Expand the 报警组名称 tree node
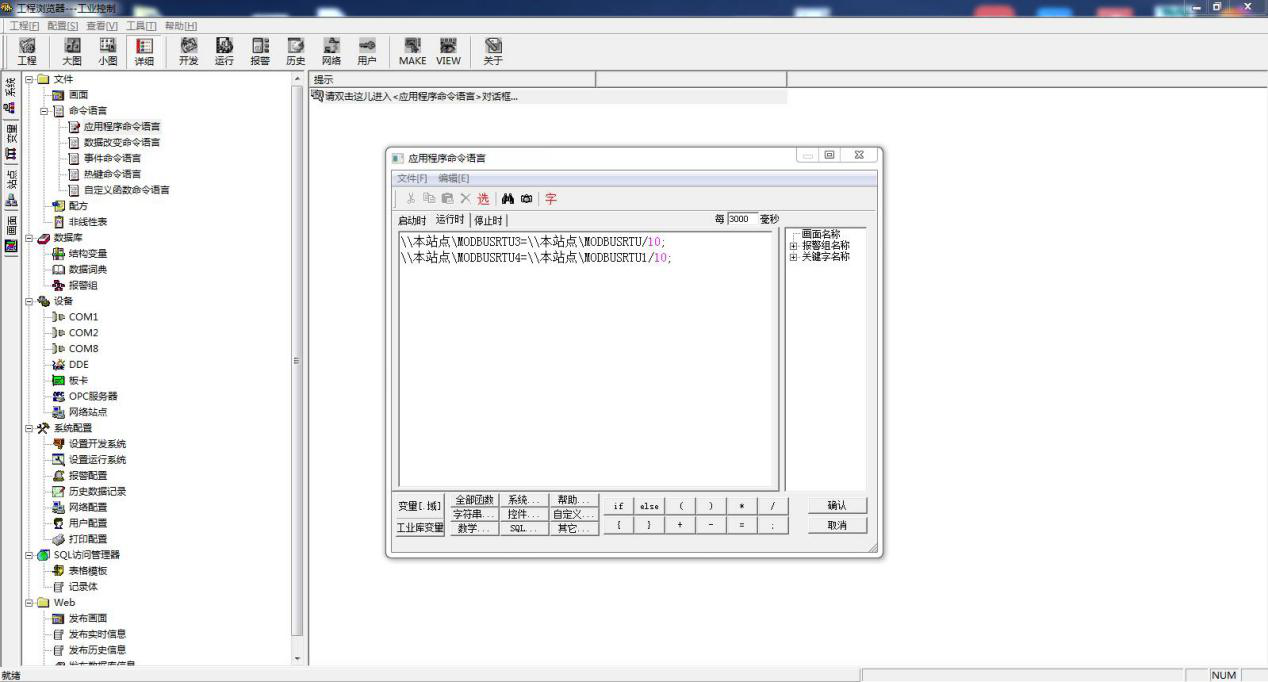Screen dimensions: 1268x682 click(x=794, y=245)
